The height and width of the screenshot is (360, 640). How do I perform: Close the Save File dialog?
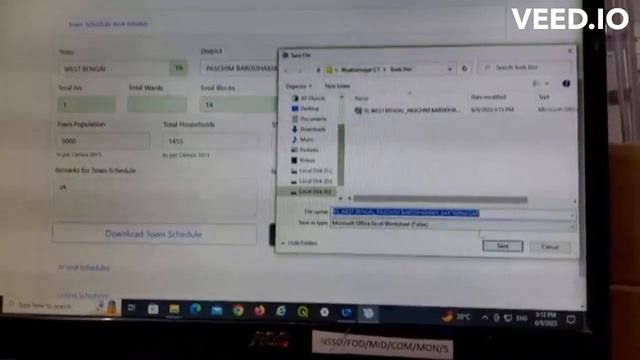(570, 51)
